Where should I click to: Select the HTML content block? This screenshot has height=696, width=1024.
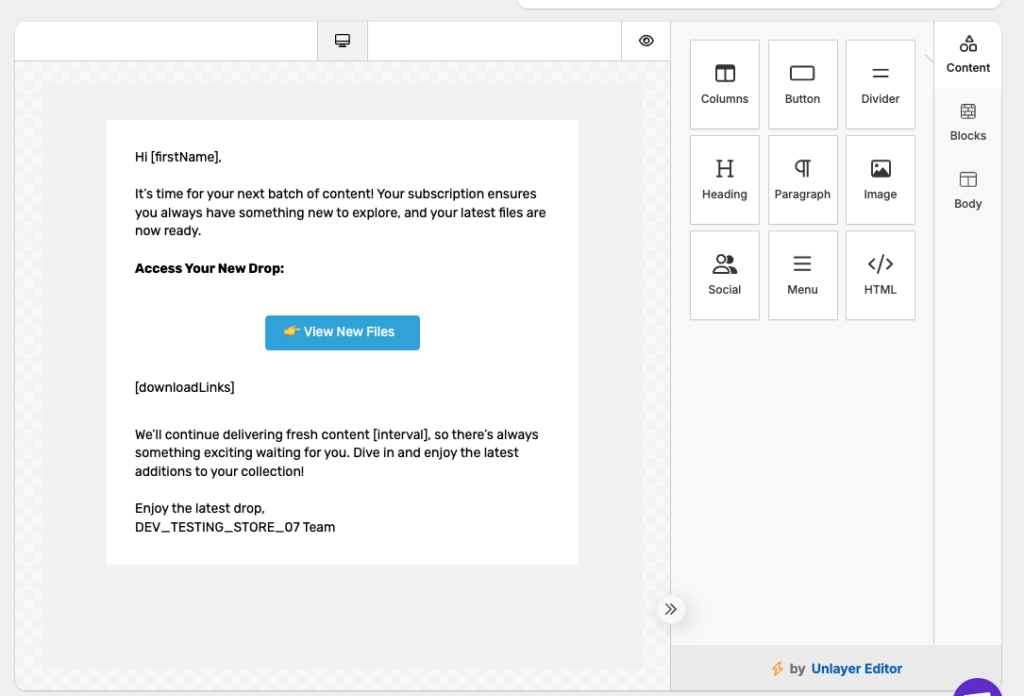pos(880,275)
